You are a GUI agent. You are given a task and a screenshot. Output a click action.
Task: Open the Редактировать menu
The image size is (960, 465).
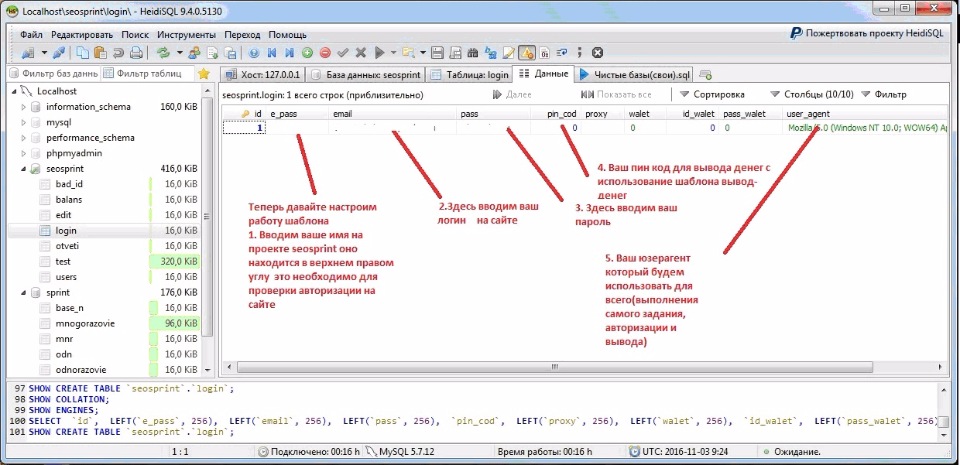pos(82,35)
